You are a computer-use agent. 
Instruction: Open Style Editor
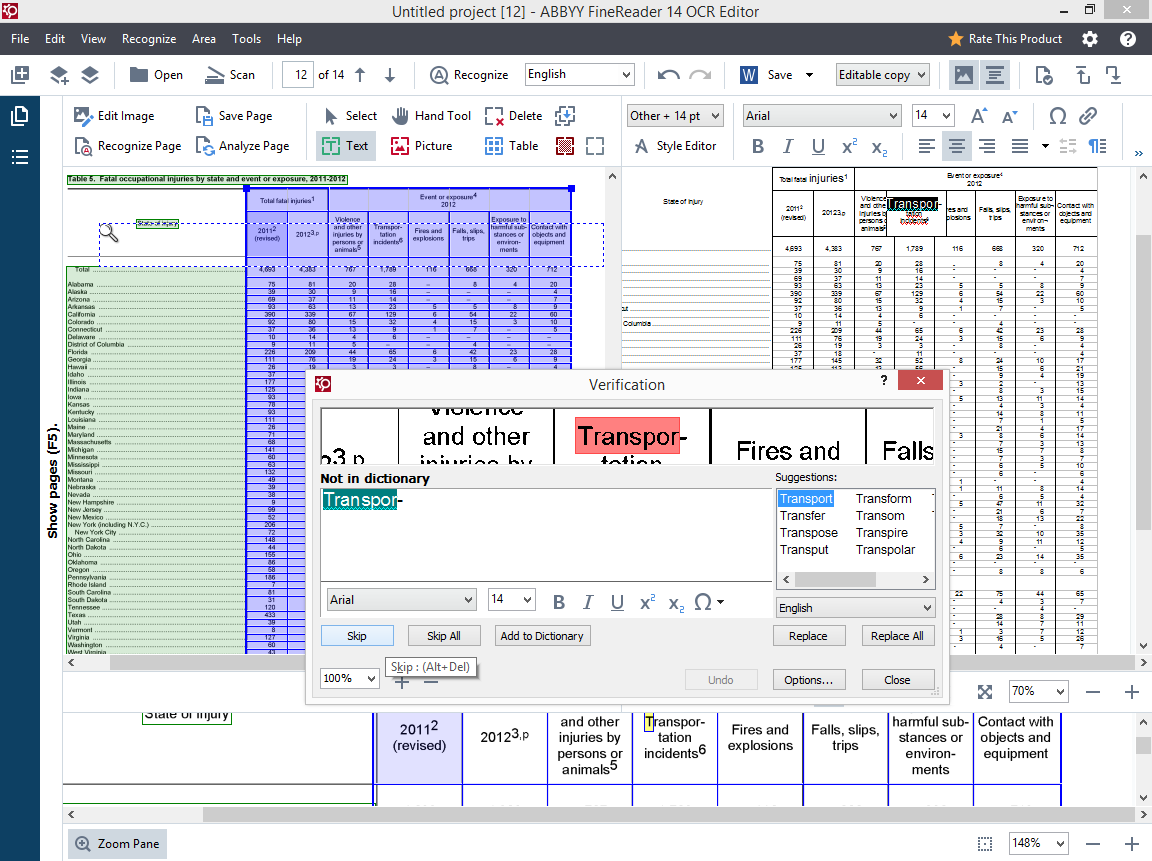click(x=675, y=146)
